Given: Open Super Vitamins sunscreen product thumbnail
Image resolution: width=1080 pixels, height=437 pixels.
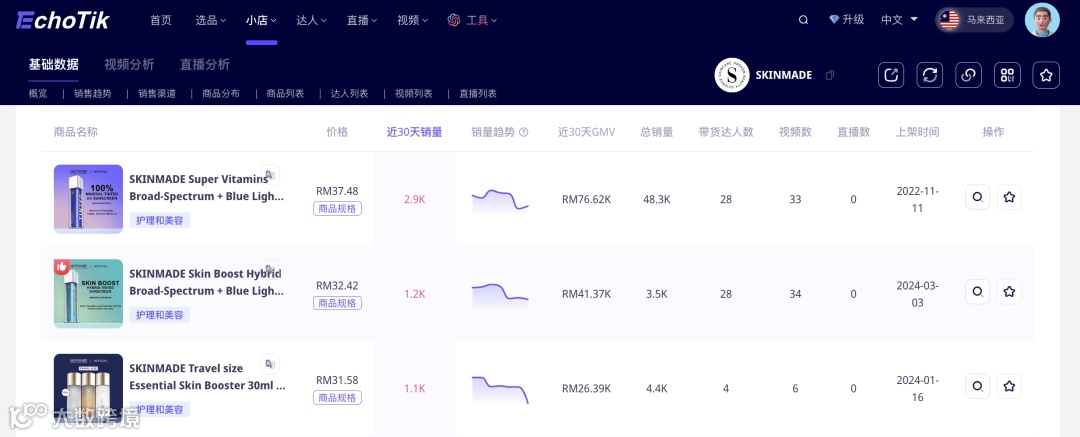Looking at the screenshot, I should coord(88,199).
